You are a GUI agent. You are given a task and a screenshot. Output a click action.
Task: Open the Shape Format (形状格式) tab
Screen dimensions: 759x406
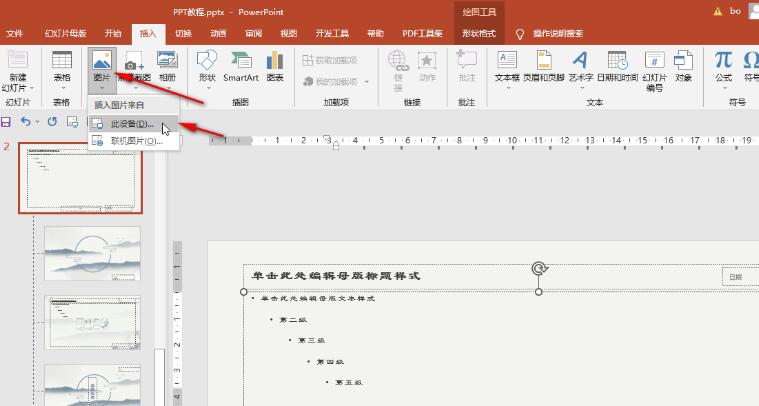478,33
